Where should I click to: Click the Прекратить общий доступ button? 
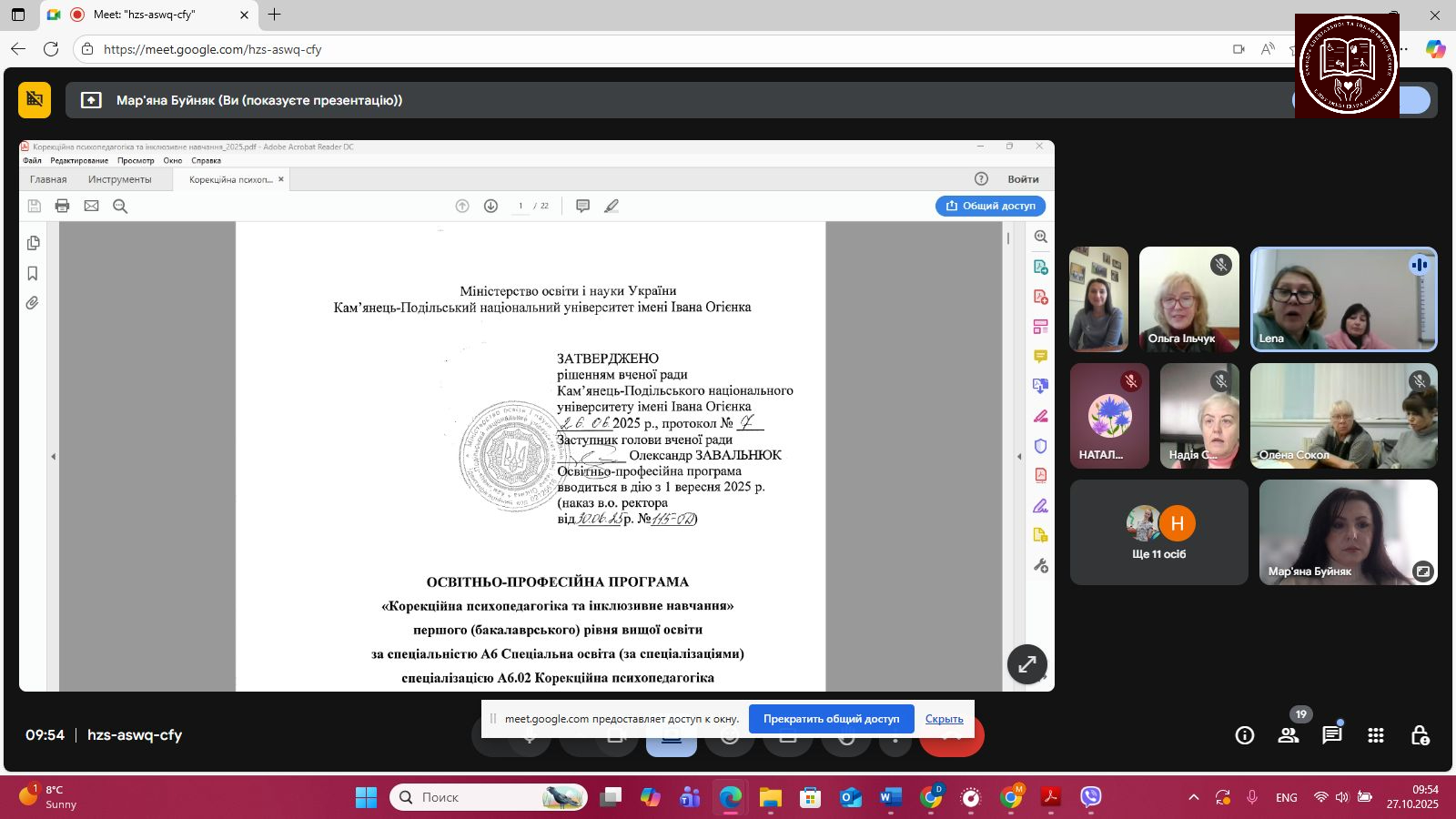(831, 719)
